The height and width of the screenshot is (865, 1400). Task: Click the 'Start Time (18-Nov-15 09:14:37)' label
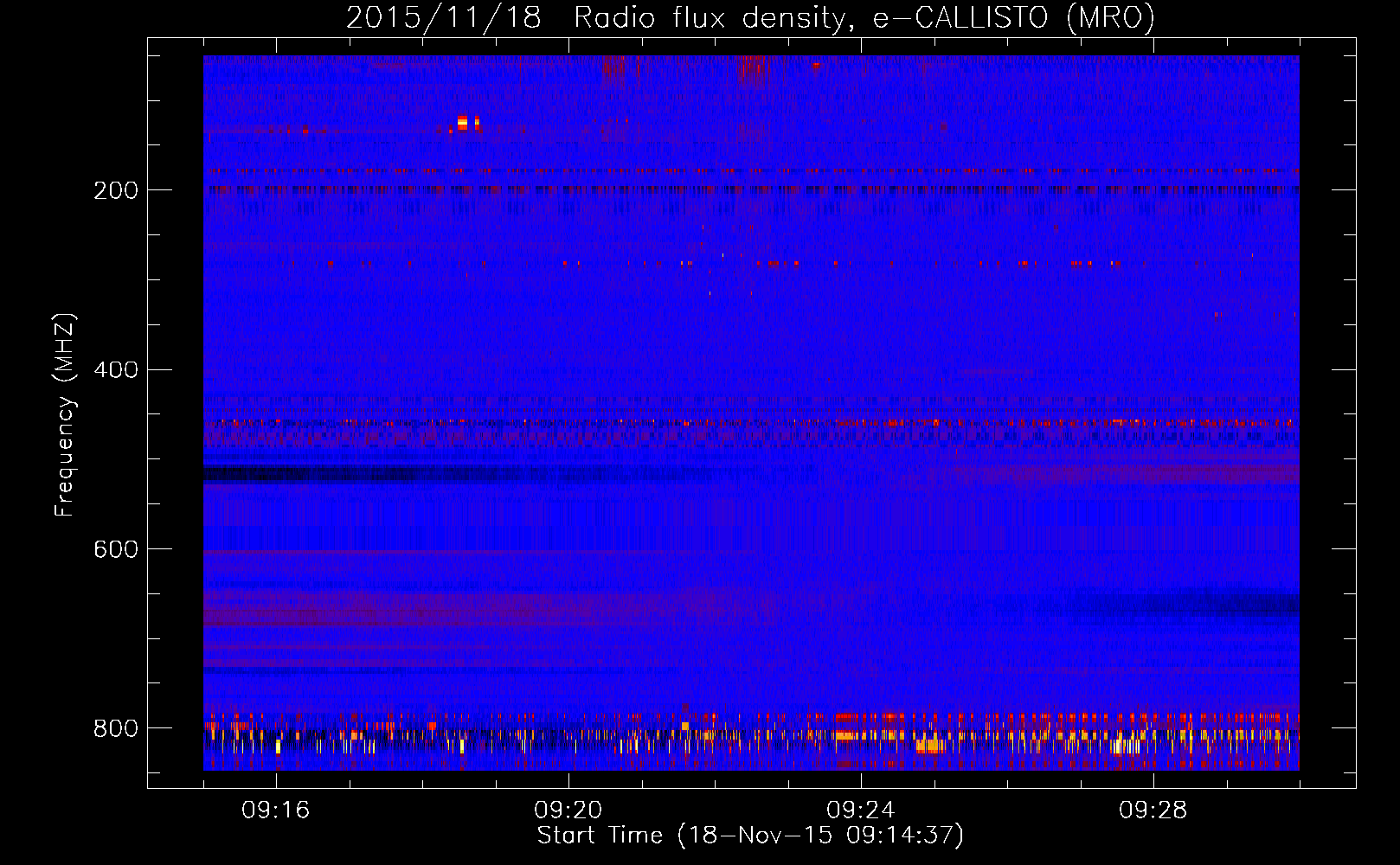coord(750,836)
